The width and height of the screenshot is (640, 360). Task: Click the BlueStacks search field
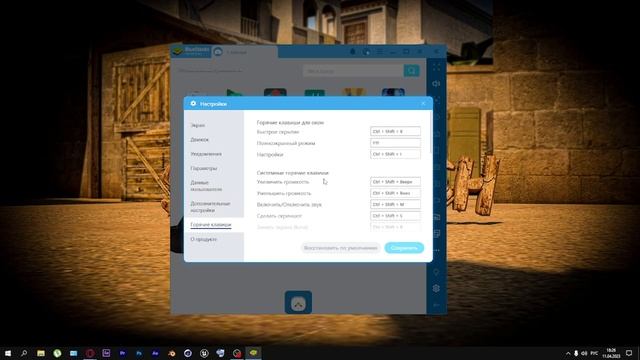[353, 71]
